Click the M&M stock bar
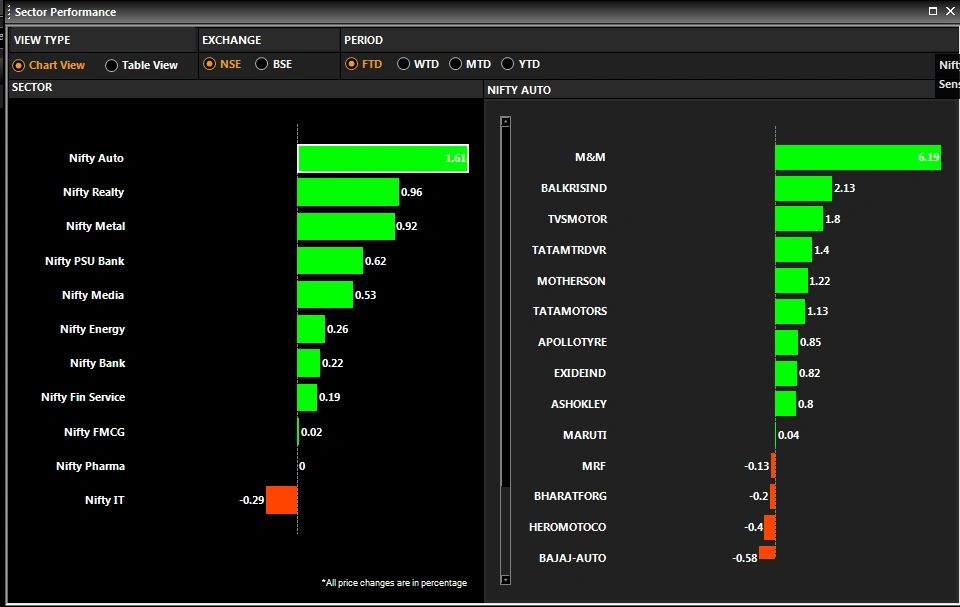This screenshot has width=960, height=607. pos(857,157)
